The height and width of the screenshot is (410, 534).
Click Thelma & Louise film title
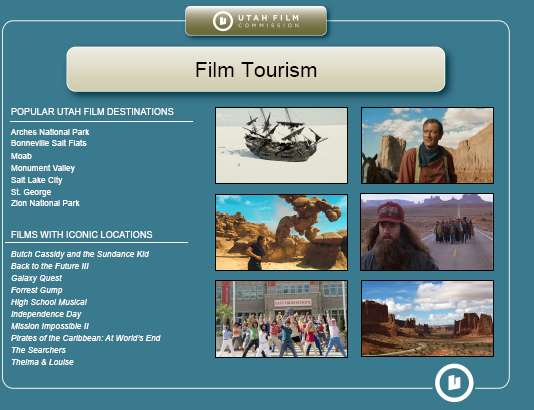pyautogui.click(x=42, y=362)
